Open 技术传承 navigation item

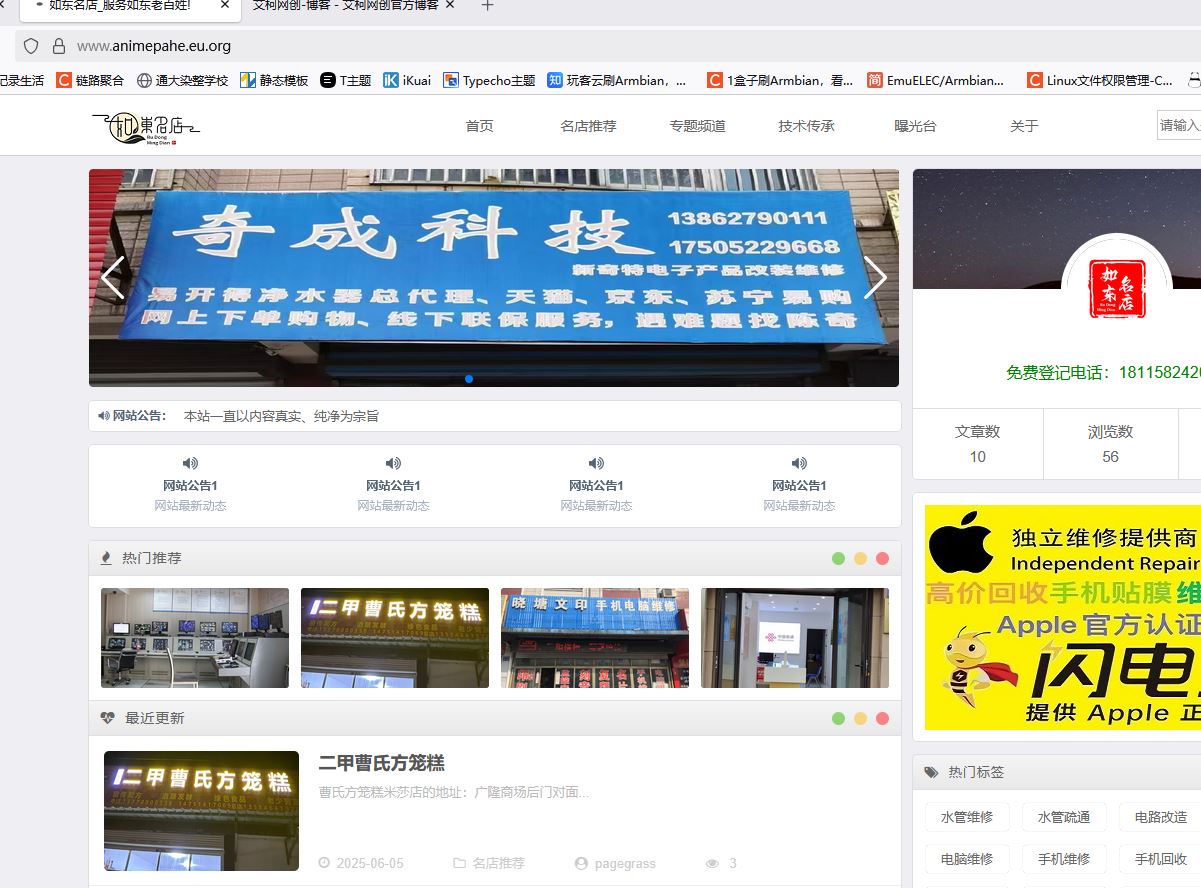806,126
